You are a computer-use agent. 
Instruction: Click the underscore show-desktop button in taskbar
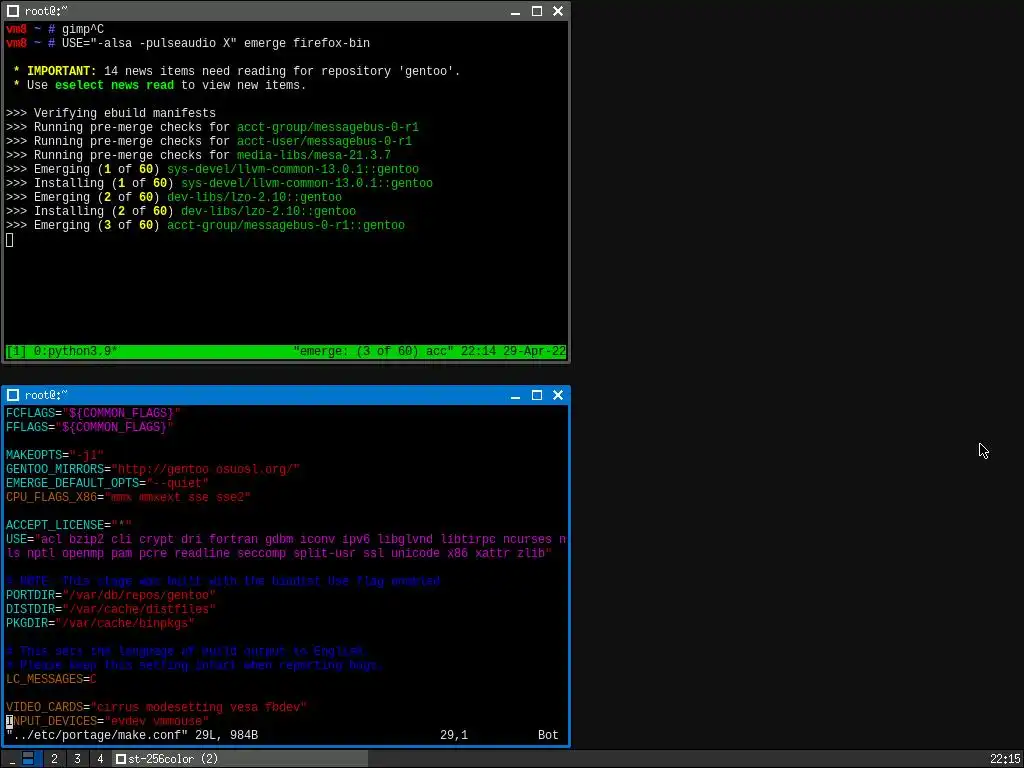coord(12,759)
